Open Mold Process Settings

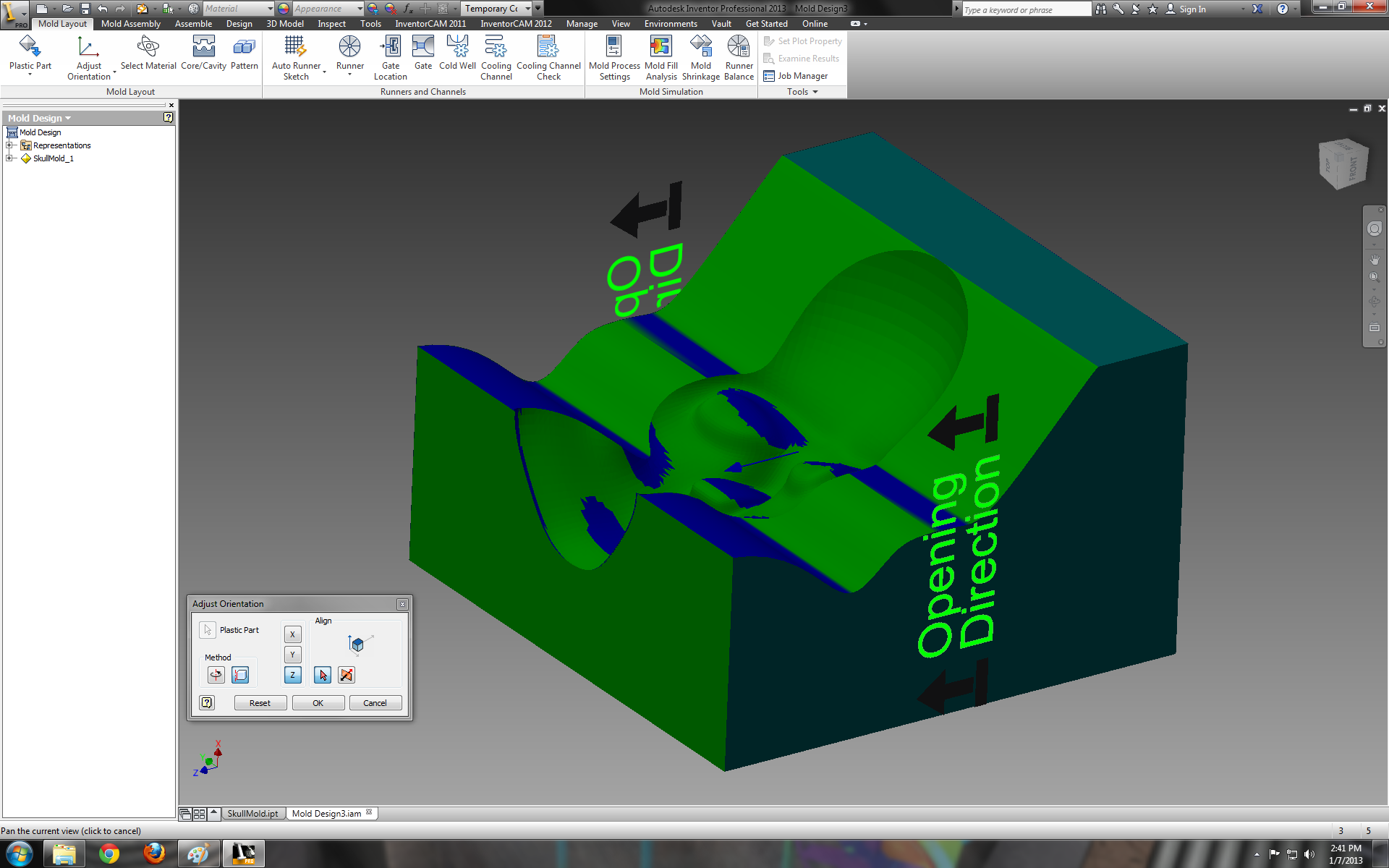point(614,57)
